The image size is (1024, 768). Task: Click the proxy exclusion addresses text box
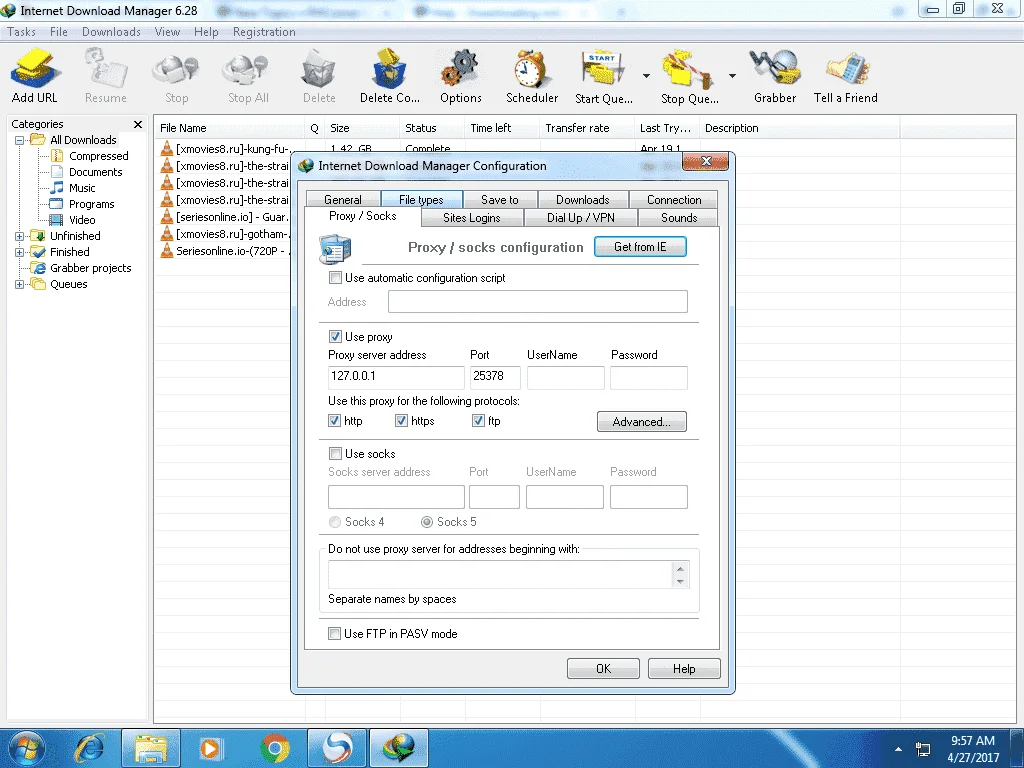[x=501, y=575]
